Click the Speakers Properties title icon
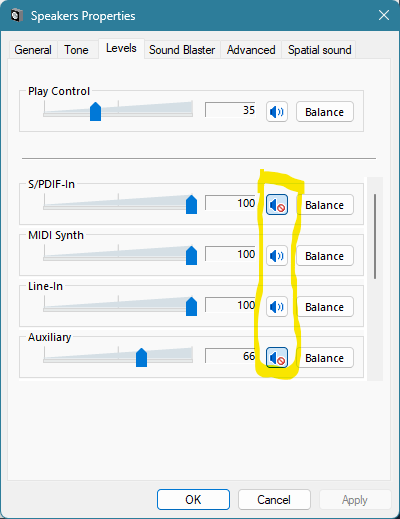The image size is (400, 519). 17,16
